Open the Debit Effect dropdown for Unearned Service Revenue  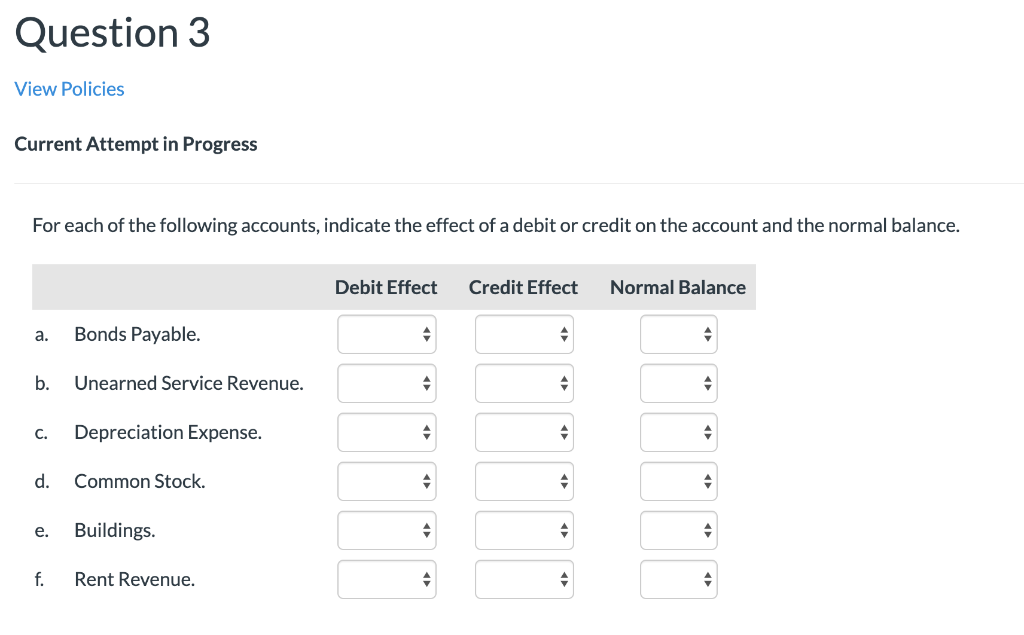pos(387,383)
